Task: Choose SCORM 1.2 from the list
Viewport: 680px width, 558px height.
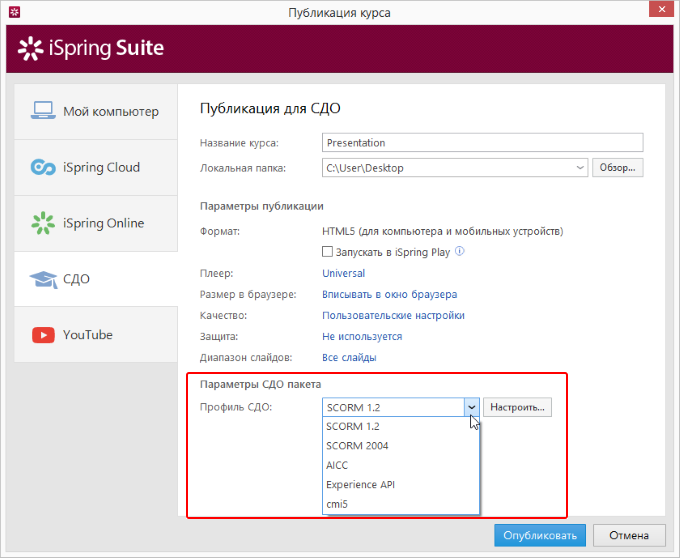Action: tap(401, 427)
